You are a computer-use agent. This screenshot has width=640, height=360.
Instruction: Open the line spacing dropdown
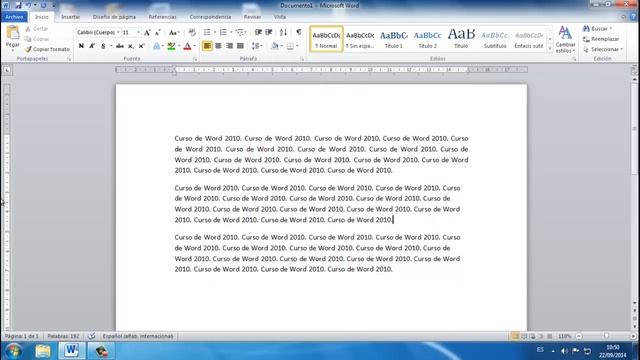[257, 46]
